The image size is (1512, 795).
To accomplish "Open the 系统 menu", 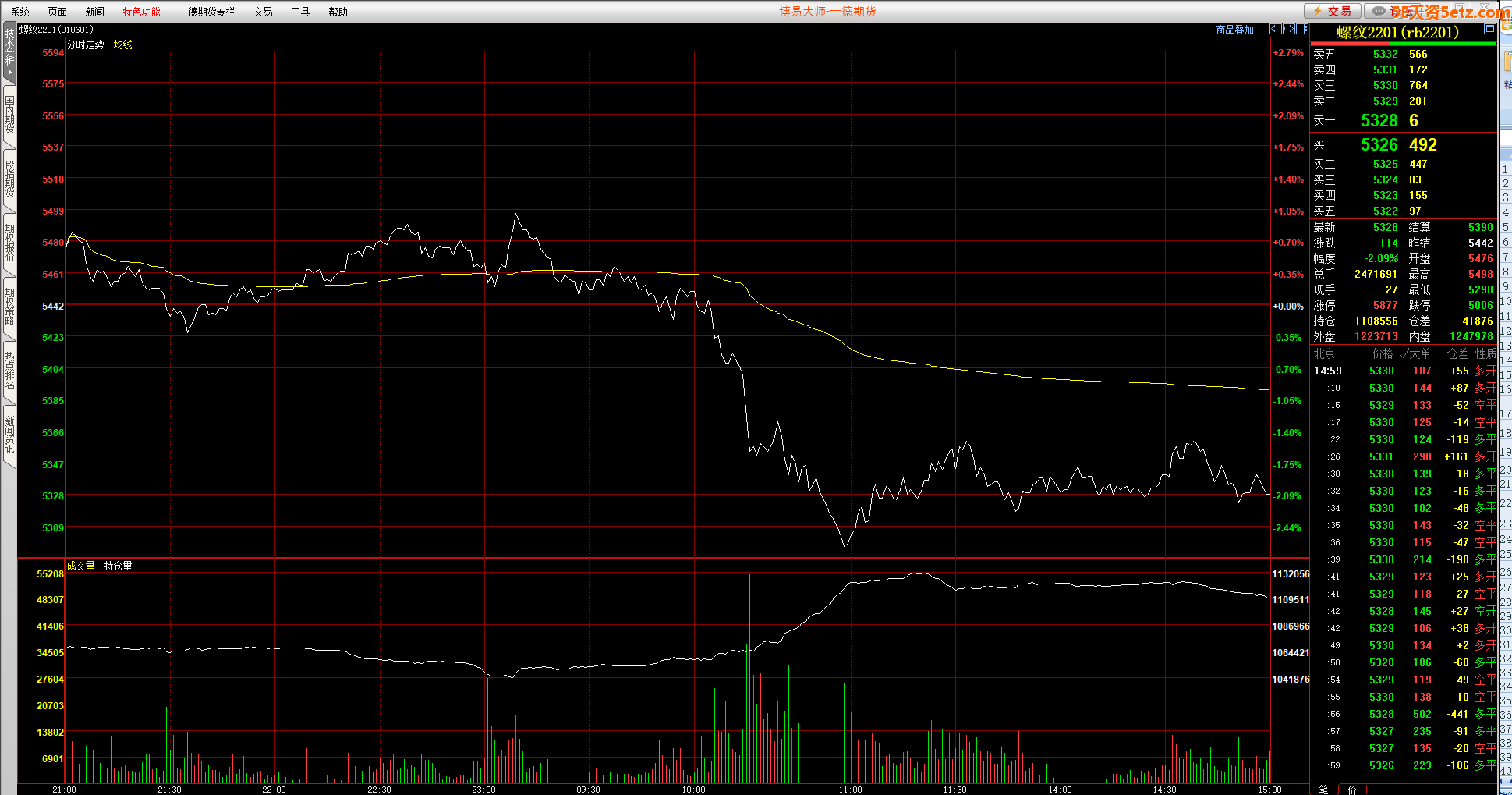I will pyautogui.click(x=20, y=12).
